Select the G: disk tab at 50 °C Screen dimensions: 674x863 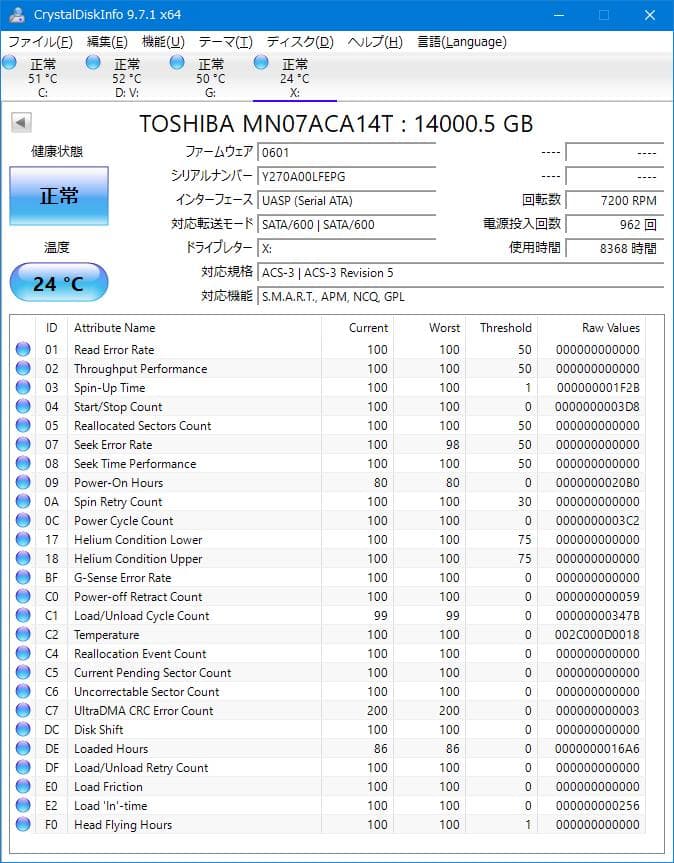click(211, 78)
